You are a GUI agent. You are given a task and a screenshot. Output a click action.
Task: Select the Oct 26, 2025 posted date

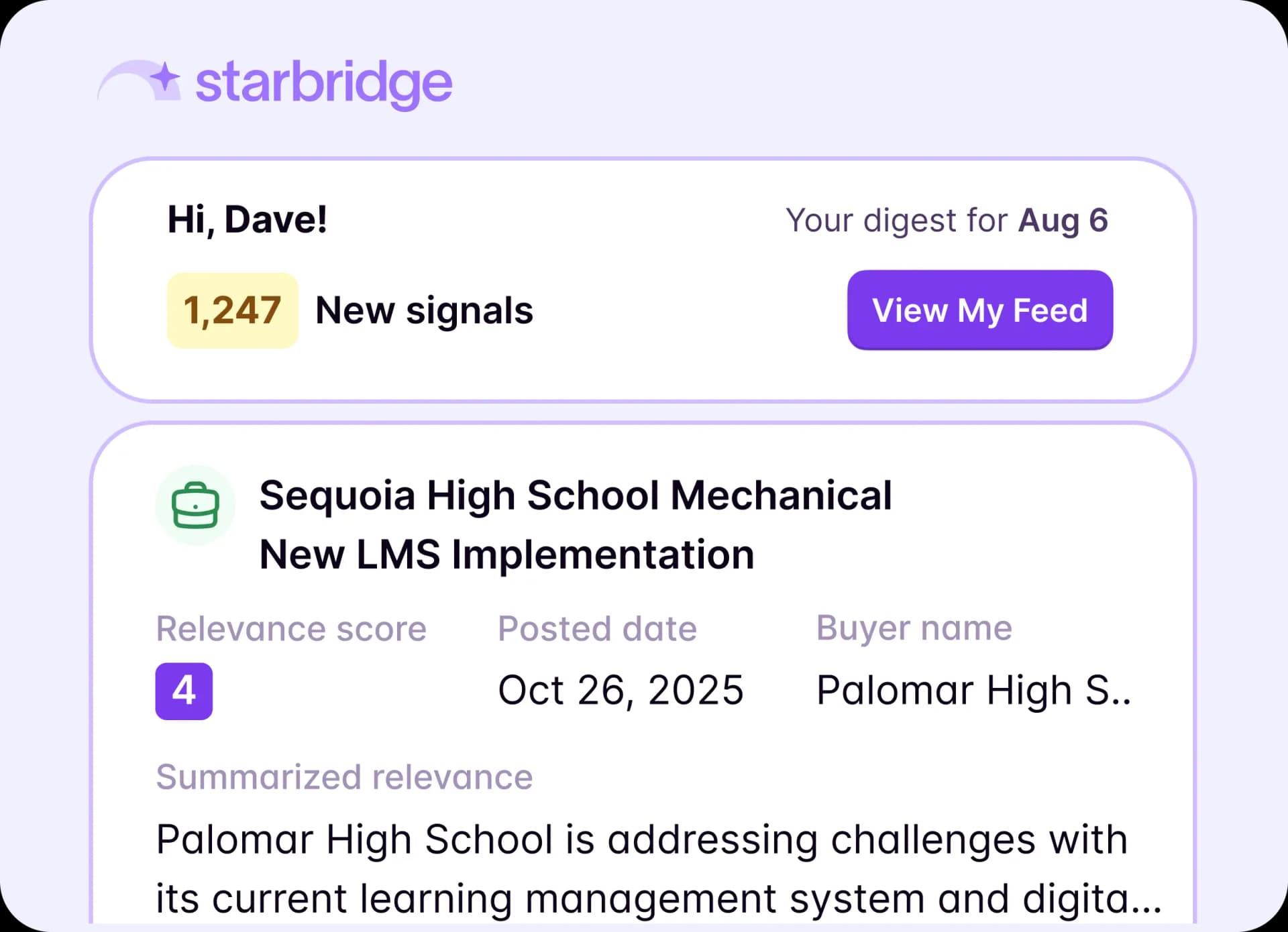[x=621, y=690]
